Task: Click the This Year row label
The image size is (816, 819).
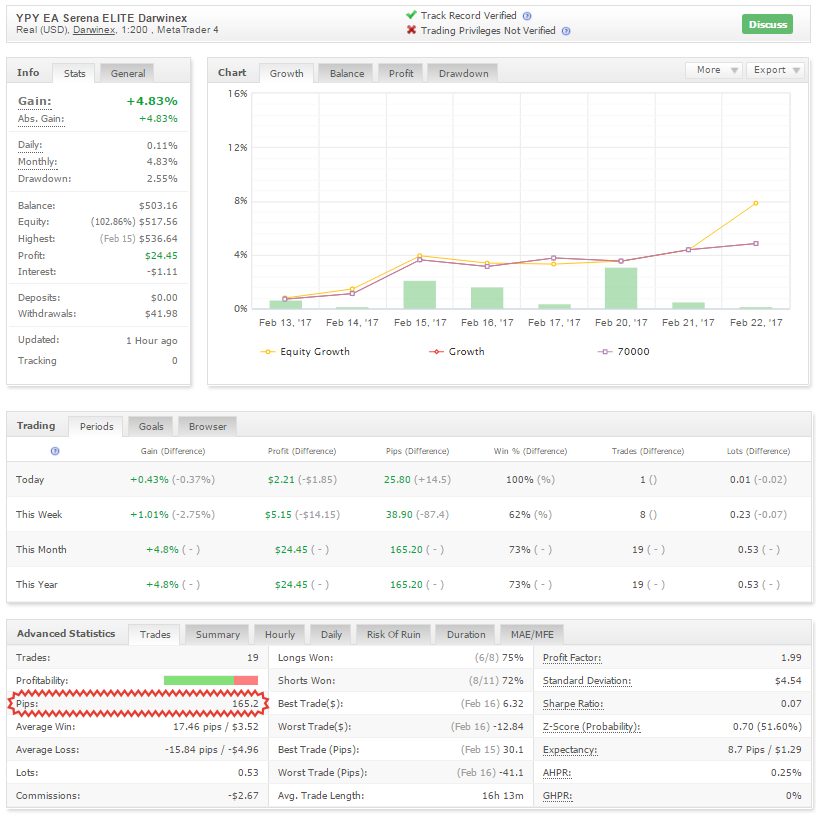Action: click(x=37, y=585)
